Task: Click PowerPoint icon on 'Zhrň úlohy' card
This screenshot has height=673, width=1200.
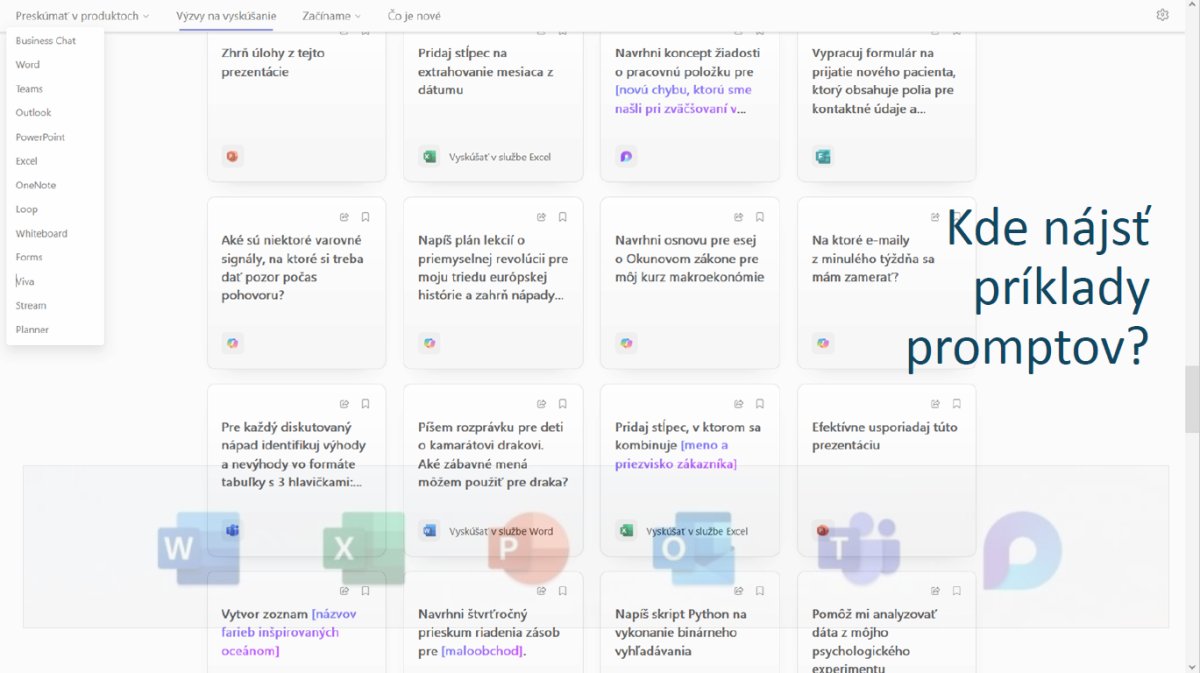Action: pos(232,157)
